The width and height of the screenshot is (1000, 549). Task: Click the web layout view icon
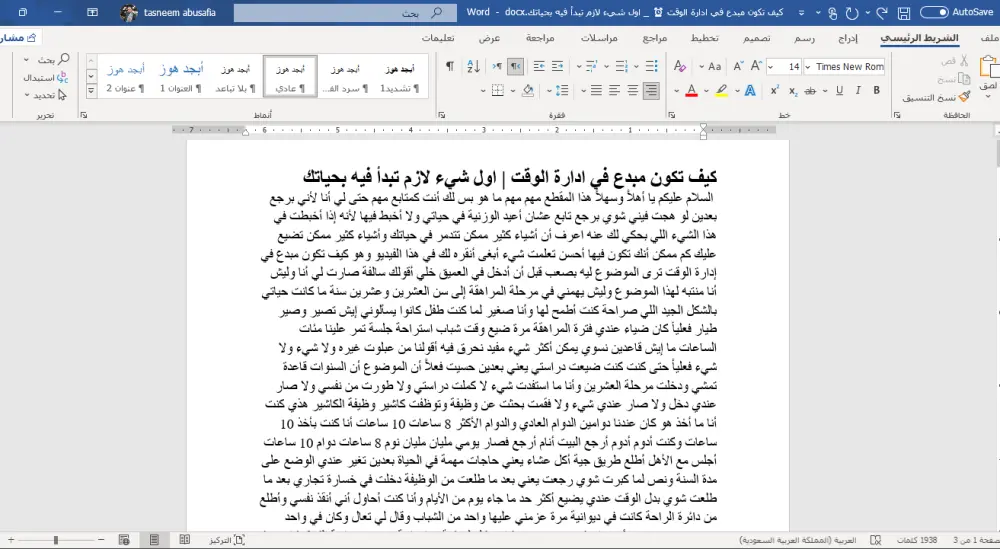(124, 540)
